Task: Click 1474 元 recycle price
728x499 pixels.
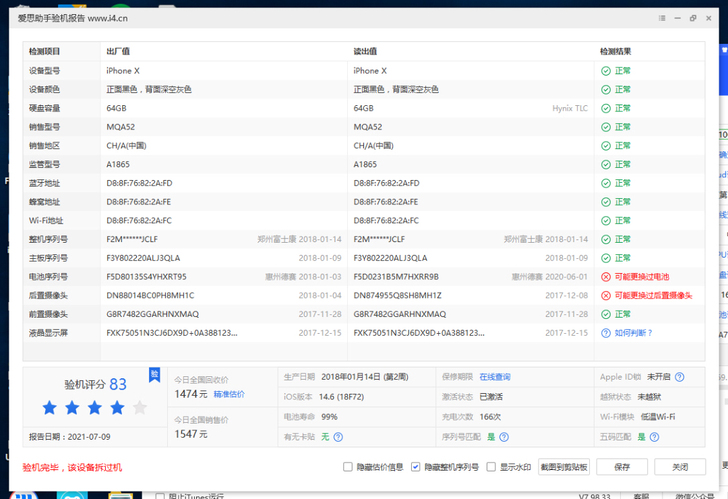Action: click(x=191, y=394)
